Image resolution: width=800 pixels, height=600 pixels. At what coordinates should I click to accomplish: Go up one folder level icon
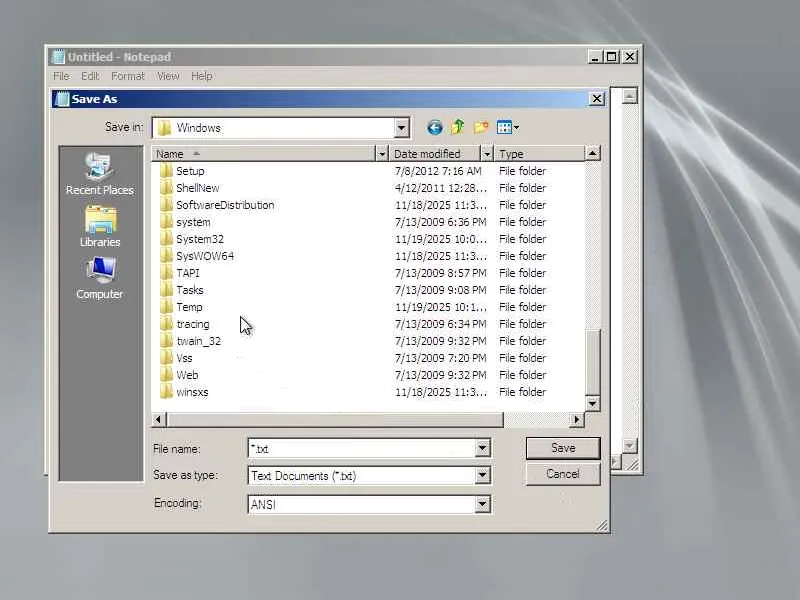458,127
